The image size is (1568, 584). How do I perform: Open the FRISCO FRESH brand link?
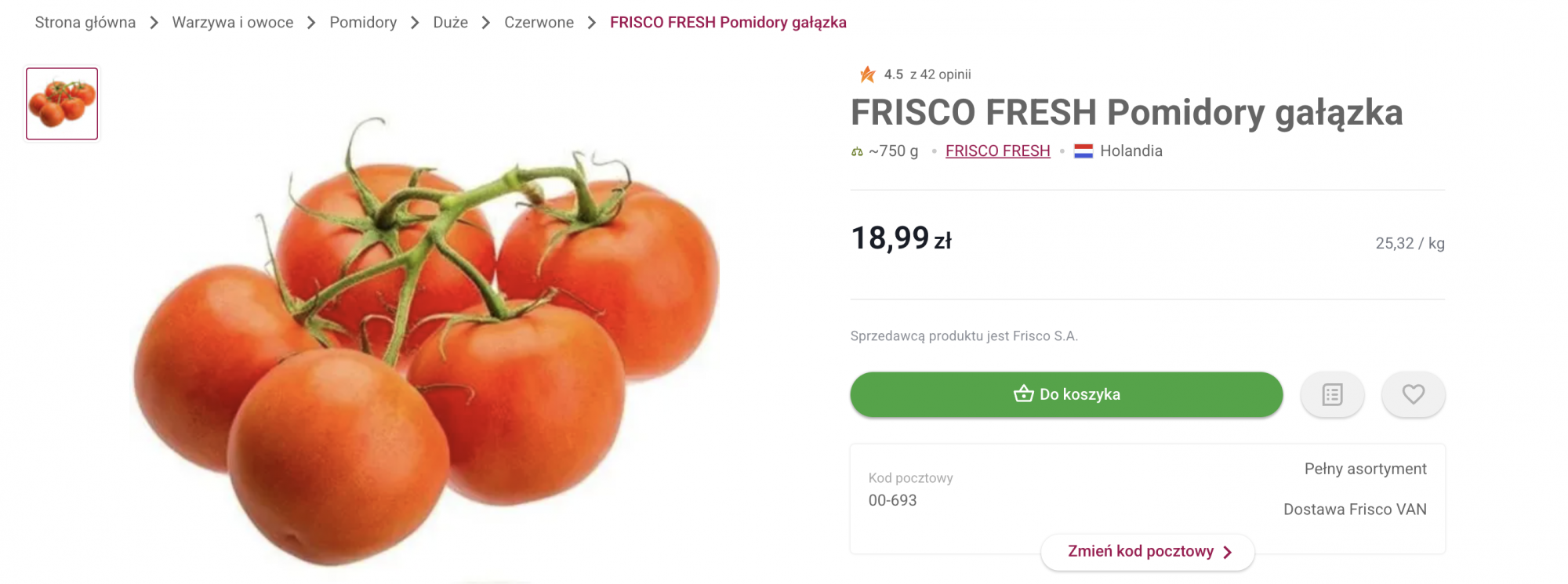click(x=997, y=151)
